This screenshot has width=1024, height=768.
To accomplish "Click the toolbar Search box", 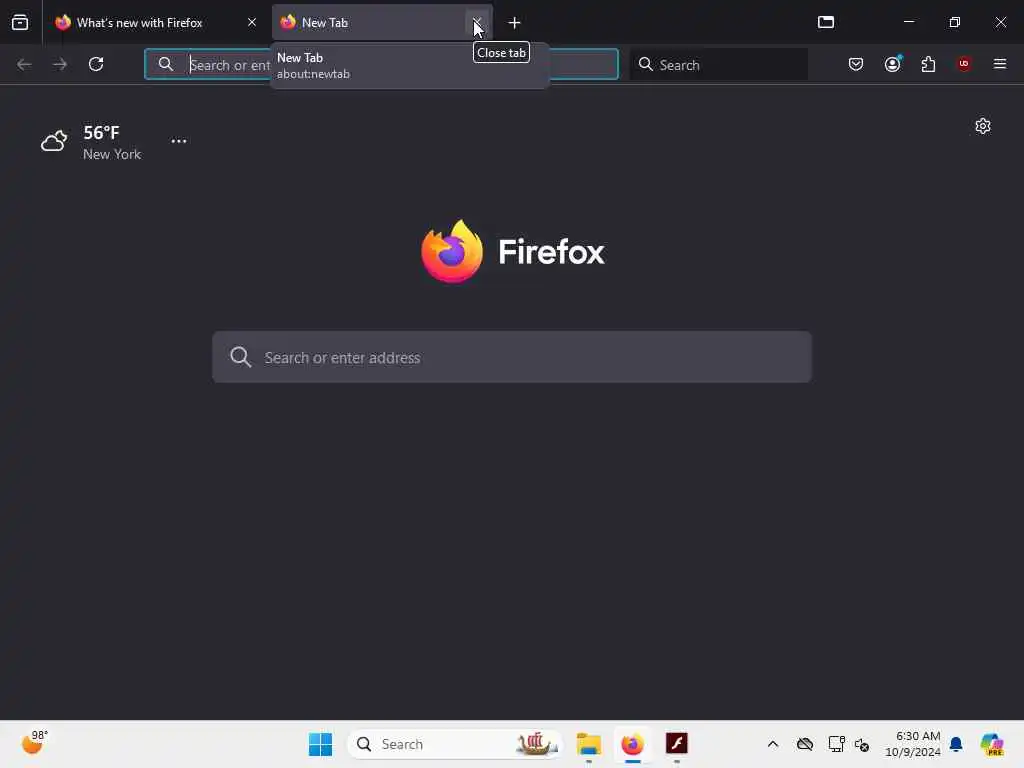I will 718,64.
